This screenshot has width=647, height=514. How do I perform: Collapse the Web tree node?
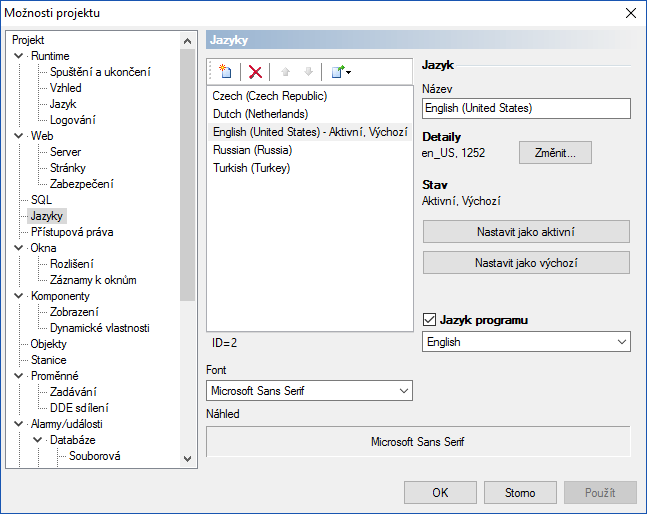pos(19,136)
